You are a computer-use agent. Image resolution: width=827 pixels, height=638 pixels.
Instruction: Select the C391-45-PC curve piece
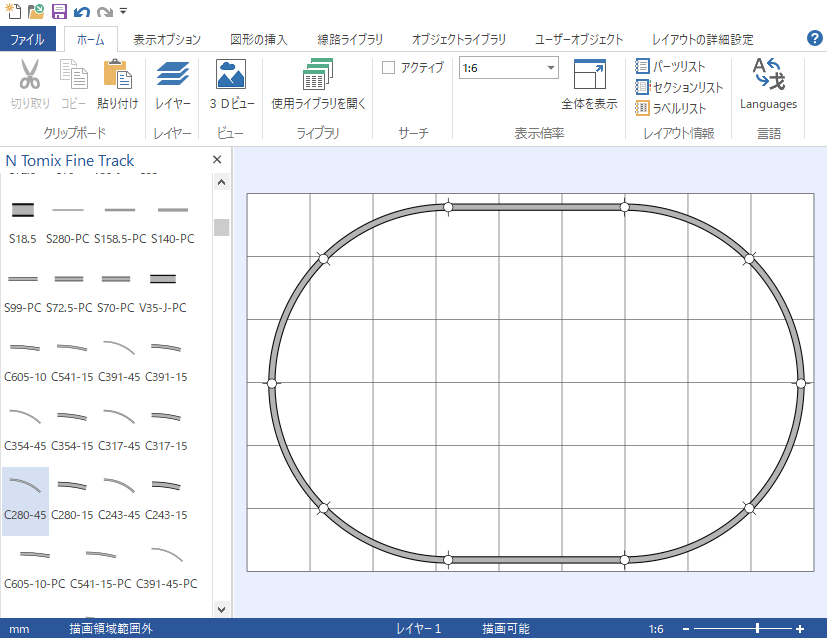tap(167, 567)
